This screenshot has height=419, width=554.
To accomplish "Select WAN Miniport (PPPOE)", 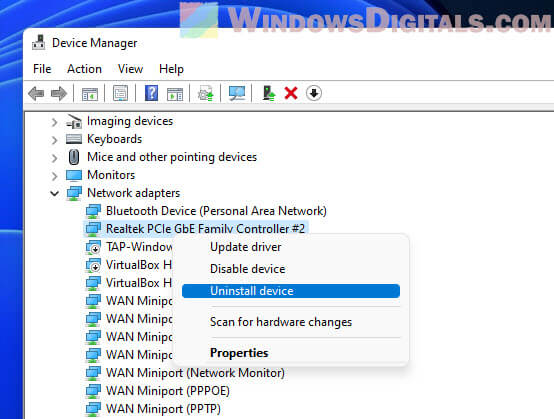I will [168, 391].
